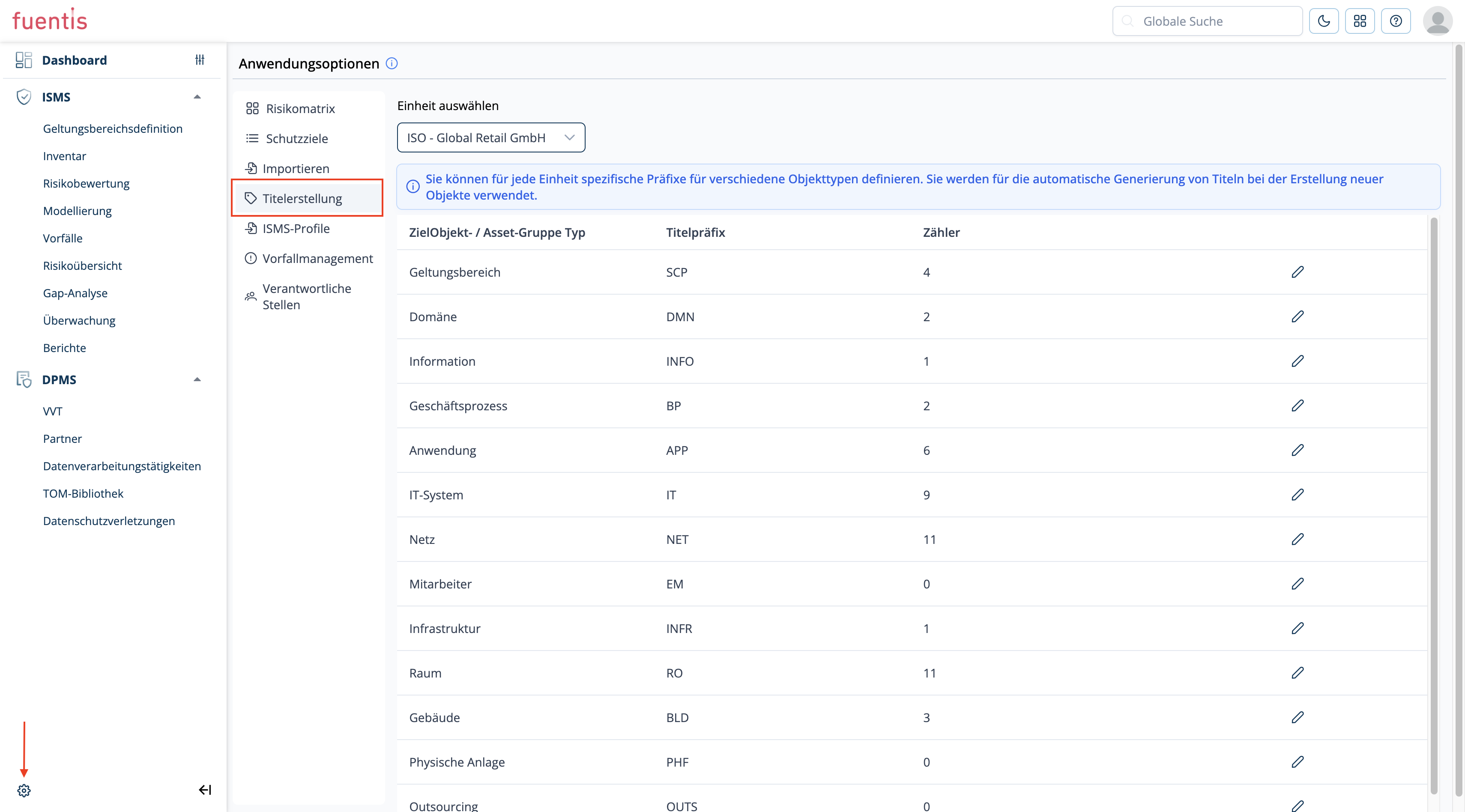Viewport: 1465px width, 812px height.
Task: Open the Vorfallmanagement options tab
Action: coord(317,259)
